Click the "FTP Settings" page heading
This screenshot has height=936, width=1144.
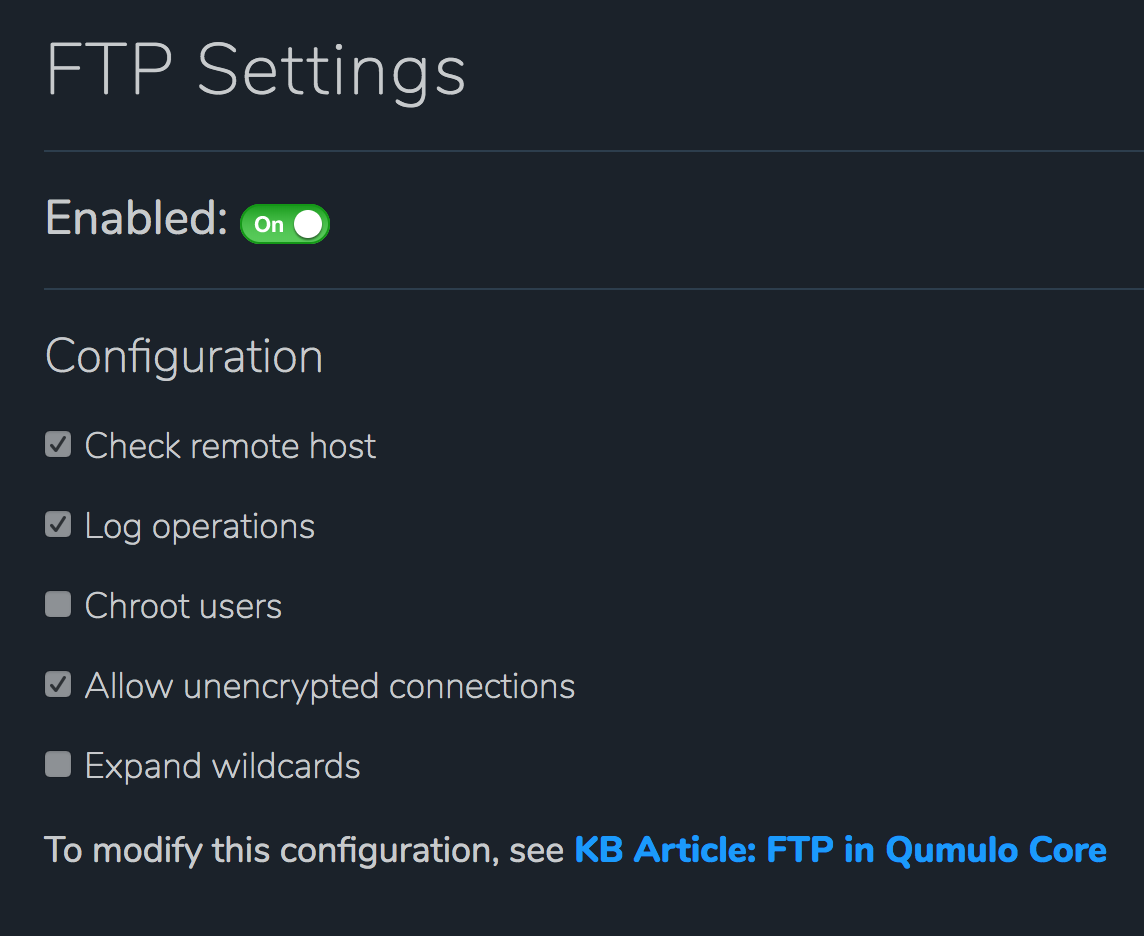(x=256, y=70)
